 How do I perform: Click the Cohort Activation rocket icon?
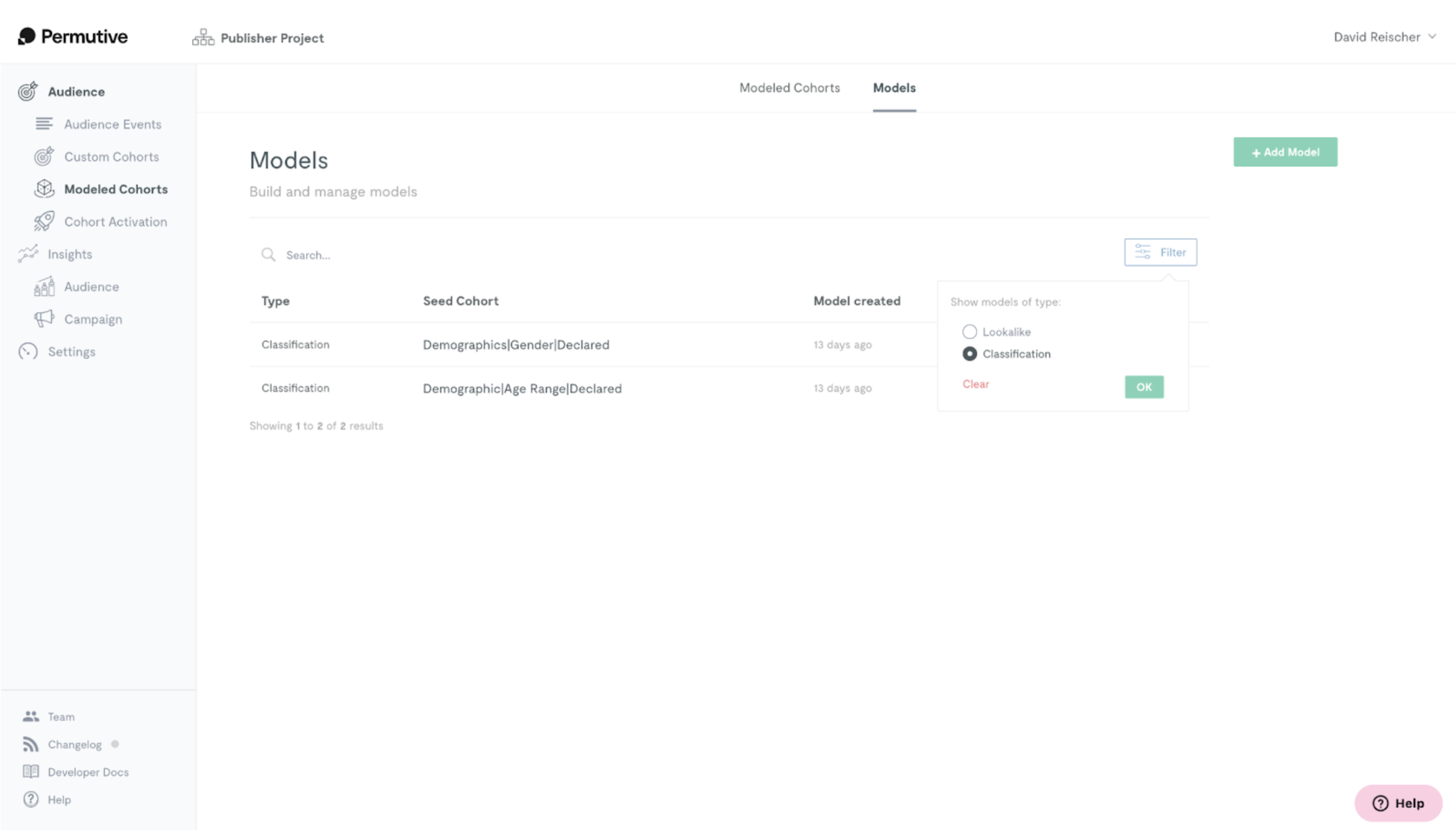(44, 221)
